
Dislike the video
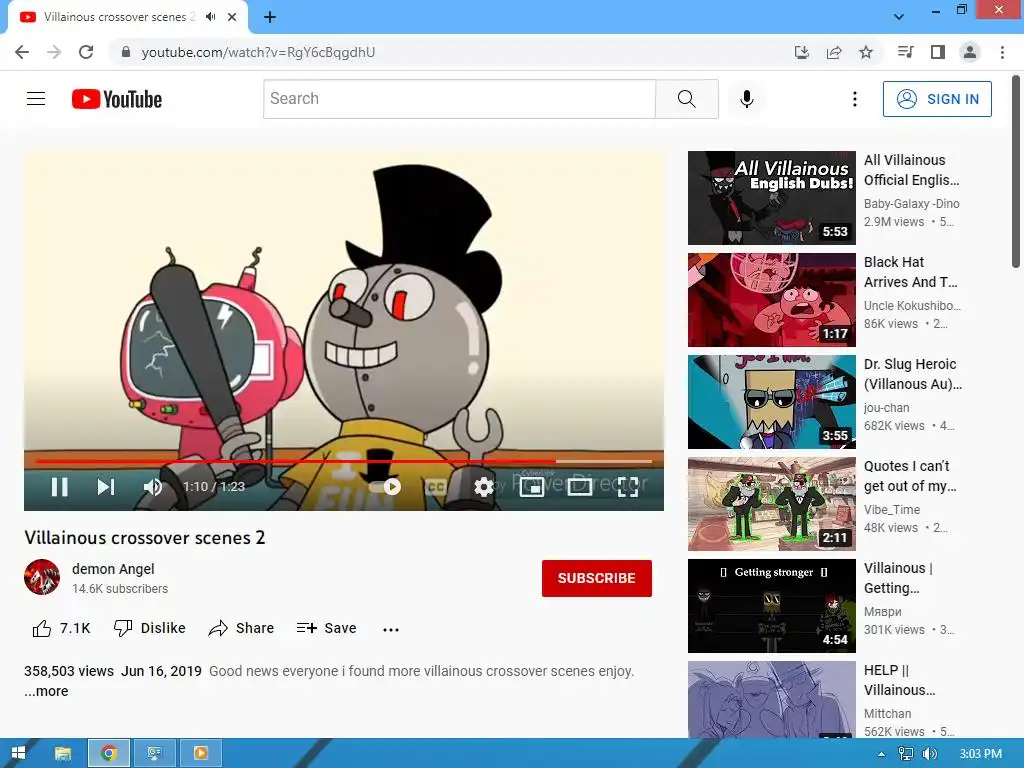[150, 628]
